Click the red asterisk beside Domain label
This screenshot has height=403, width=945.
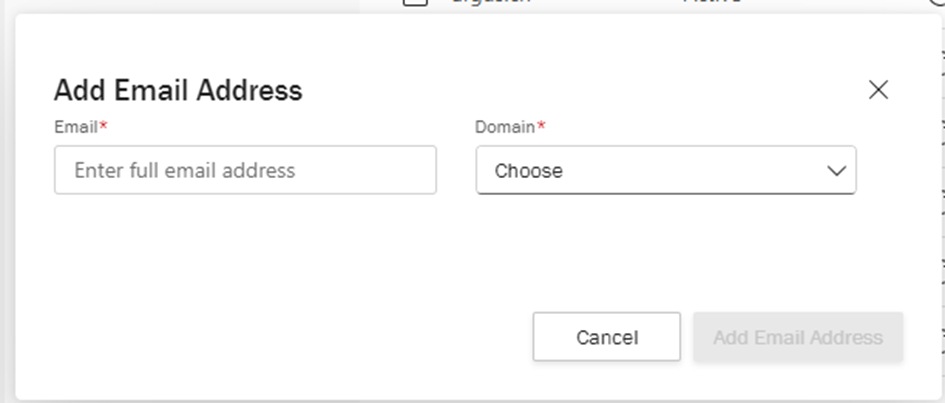542,127
